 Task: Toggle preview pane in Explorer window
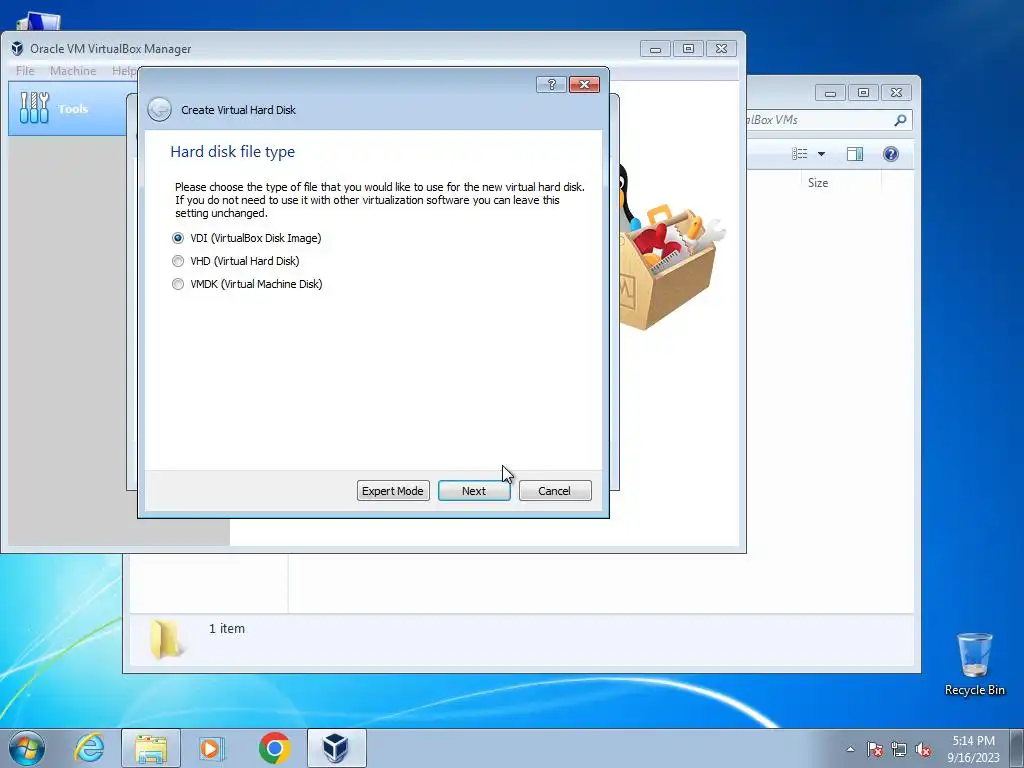point(855,154)
